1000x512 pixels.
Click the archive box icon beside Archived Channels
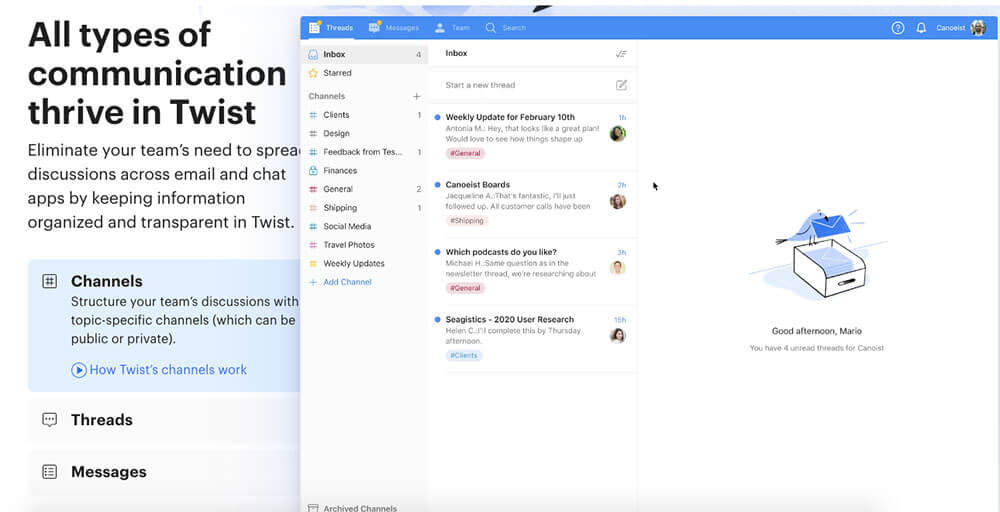tap(313, 508)
